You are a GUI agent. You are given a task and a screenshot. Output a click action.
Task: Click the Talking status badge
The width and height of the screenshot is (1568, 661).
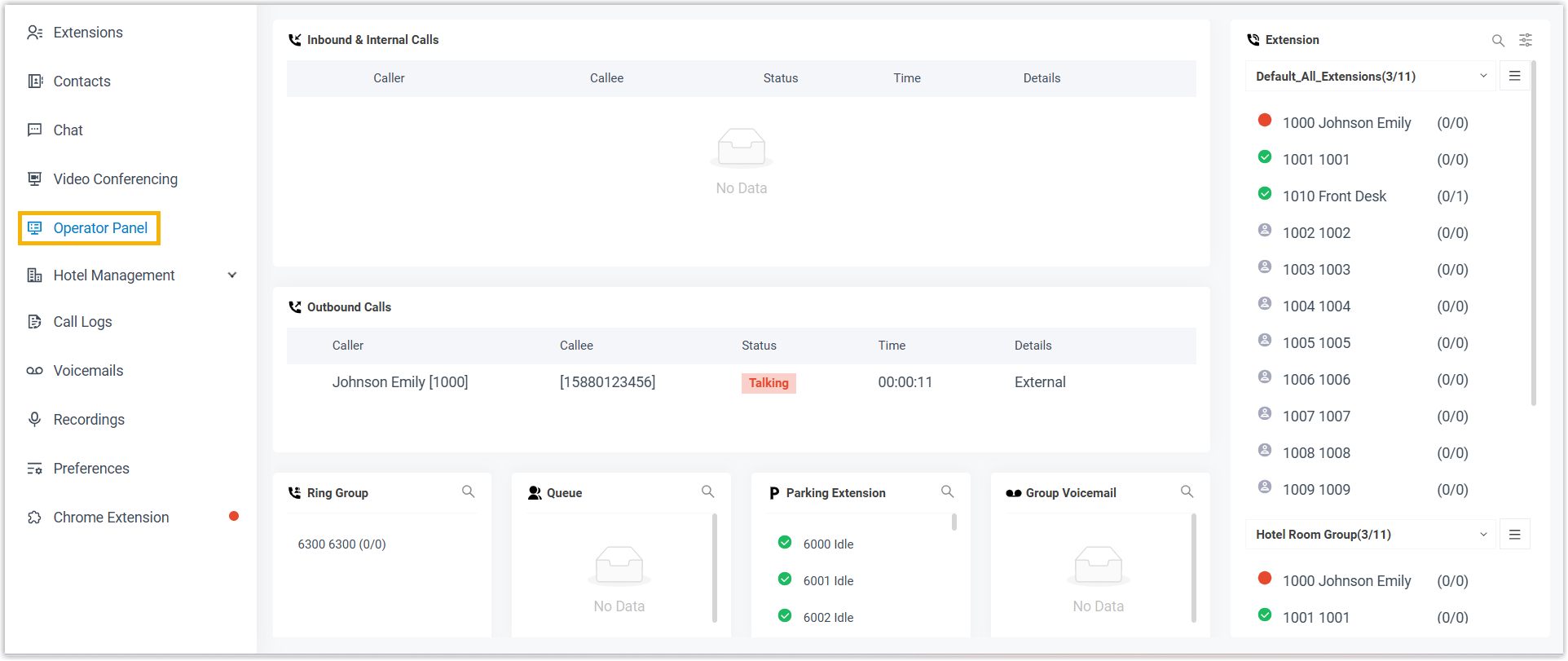click(768, 383)
